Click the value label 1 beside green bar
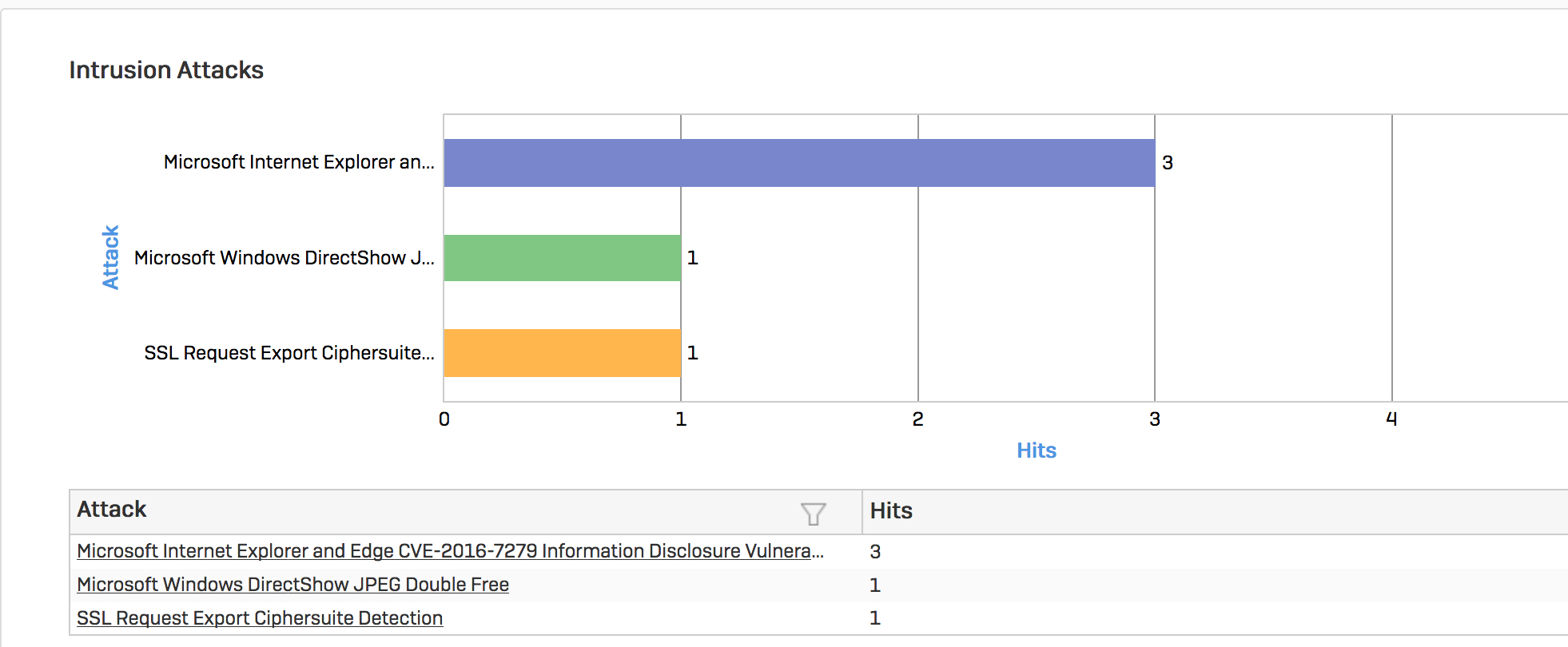 coord(693,258)
